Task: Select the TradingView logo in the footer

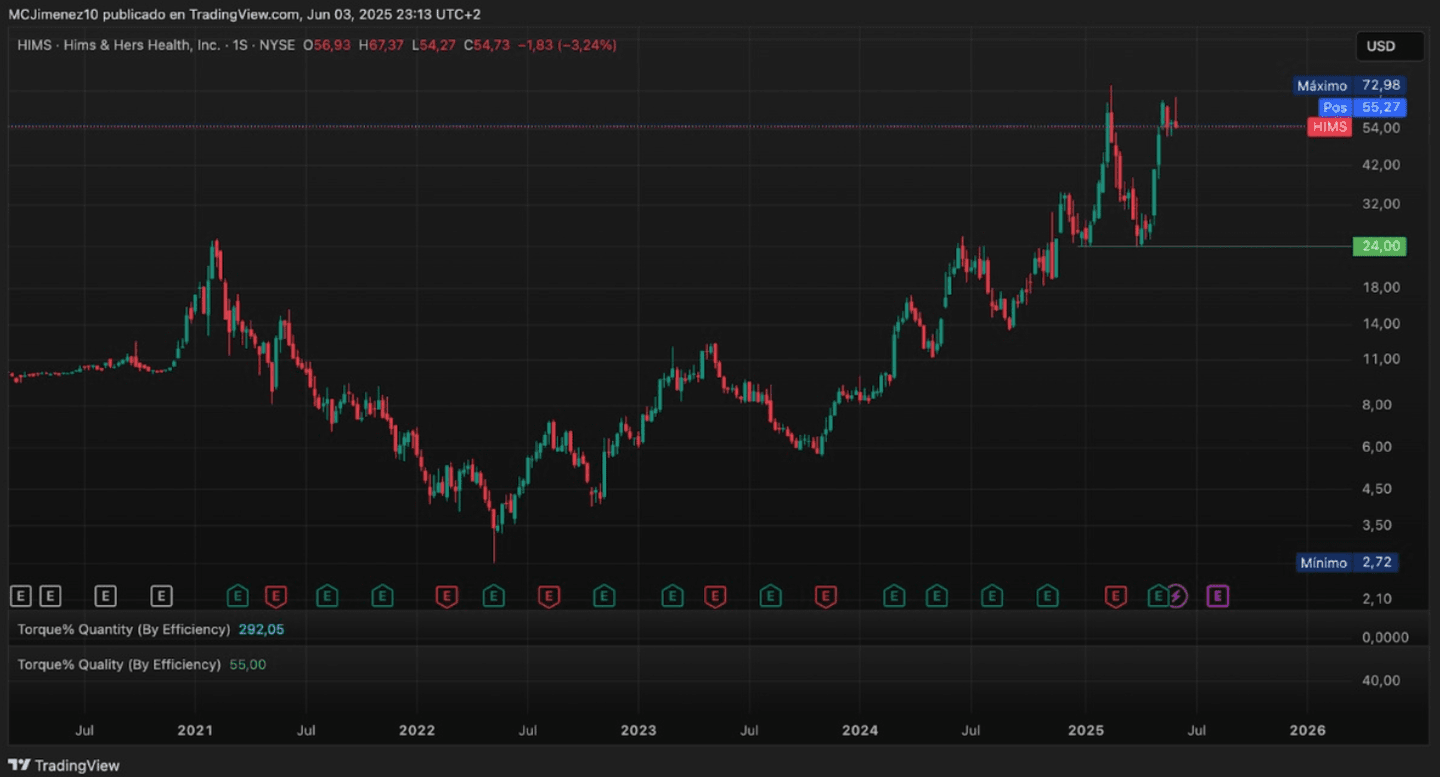Action: point(61,765)
